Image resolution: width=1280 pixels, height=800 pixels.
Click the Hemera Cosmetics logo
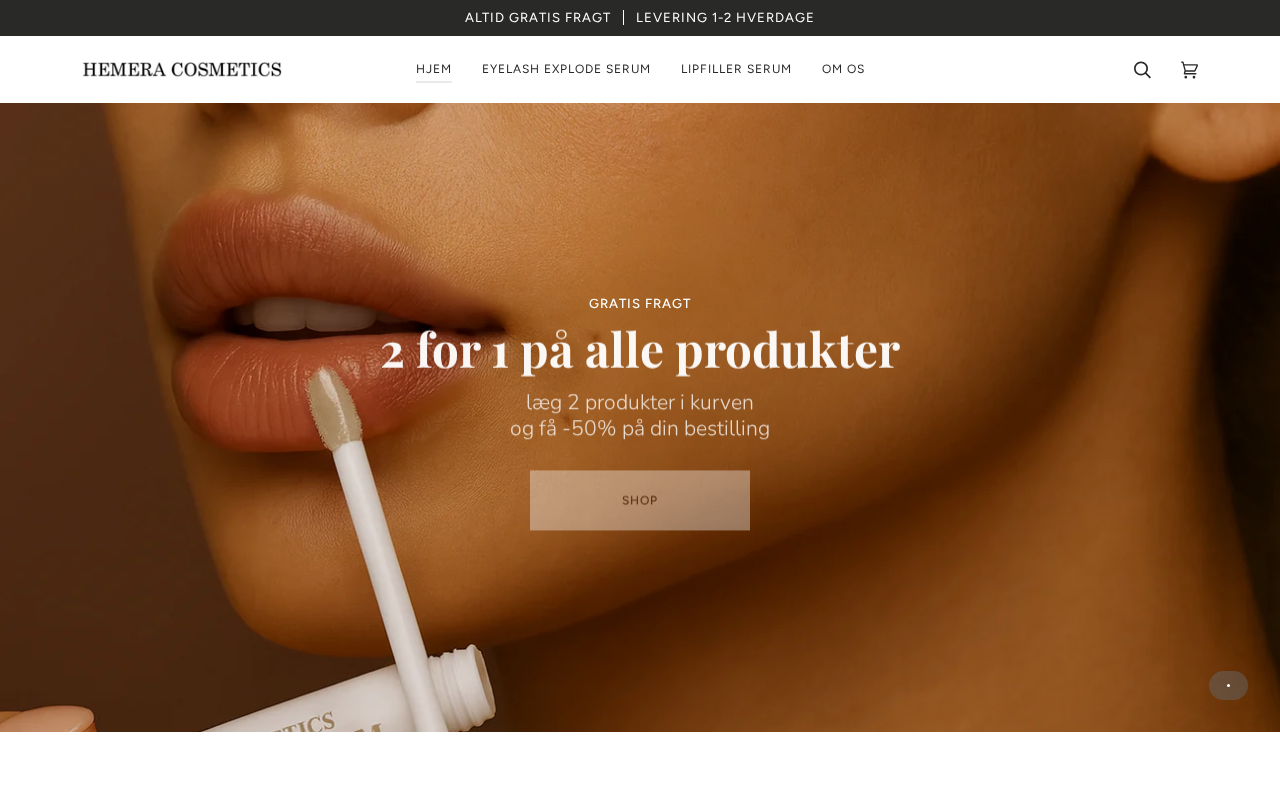coord(182,69)
